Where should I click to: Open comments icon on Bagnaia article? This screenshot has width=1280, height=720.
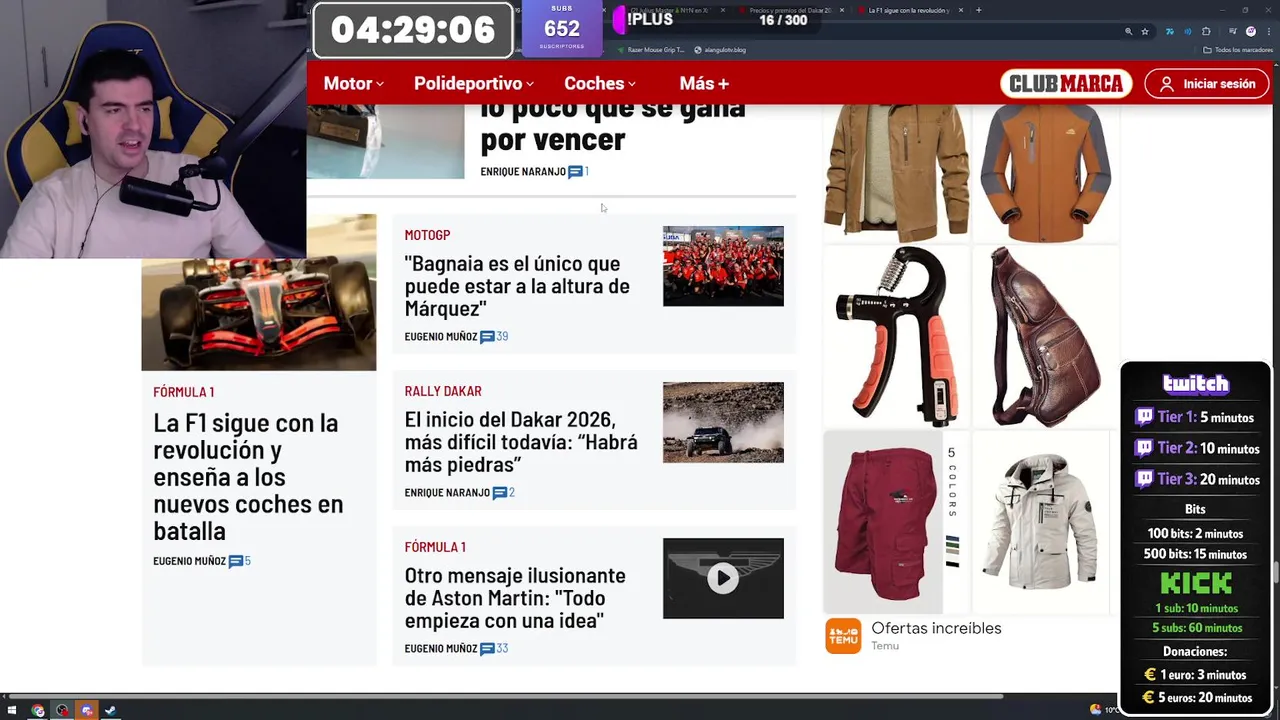(x=487, y=337)
